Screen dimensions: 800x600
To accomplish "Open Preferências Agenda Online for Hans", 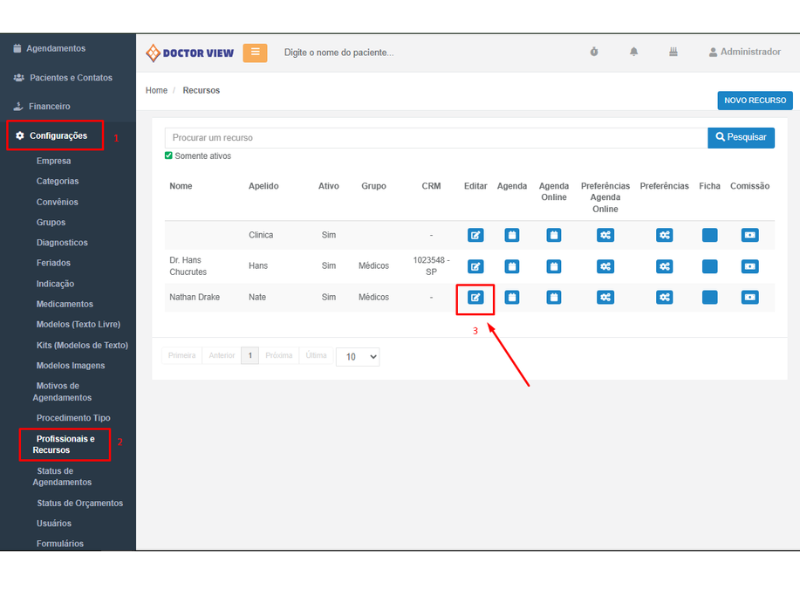I will tap(605, 266).
